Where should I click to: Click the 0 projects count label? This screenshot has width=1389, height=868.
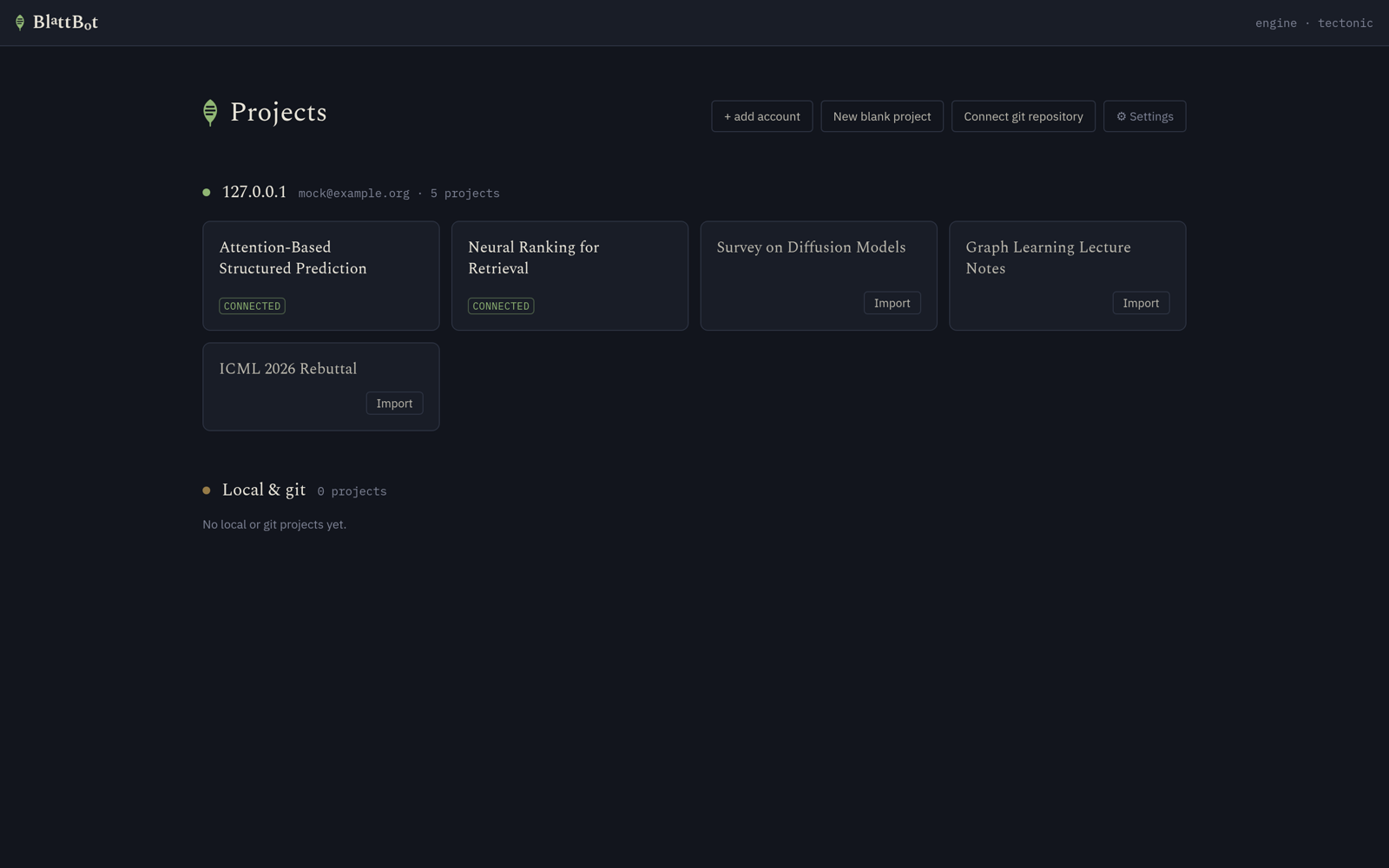[x=352, y=491]
